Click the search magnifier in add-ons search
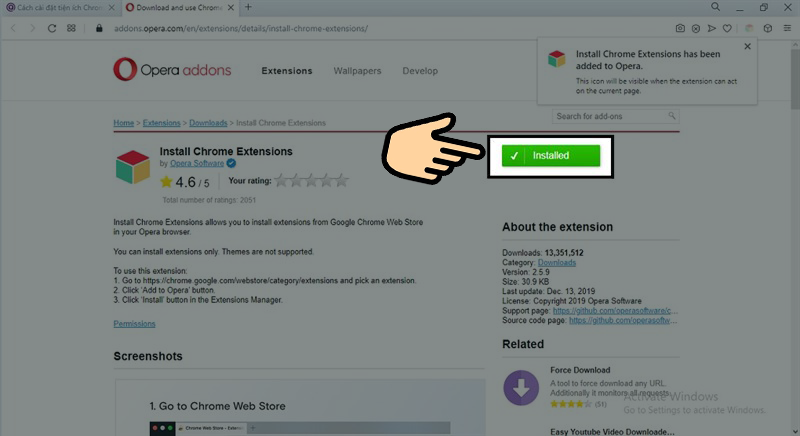 tap(672, 116)
